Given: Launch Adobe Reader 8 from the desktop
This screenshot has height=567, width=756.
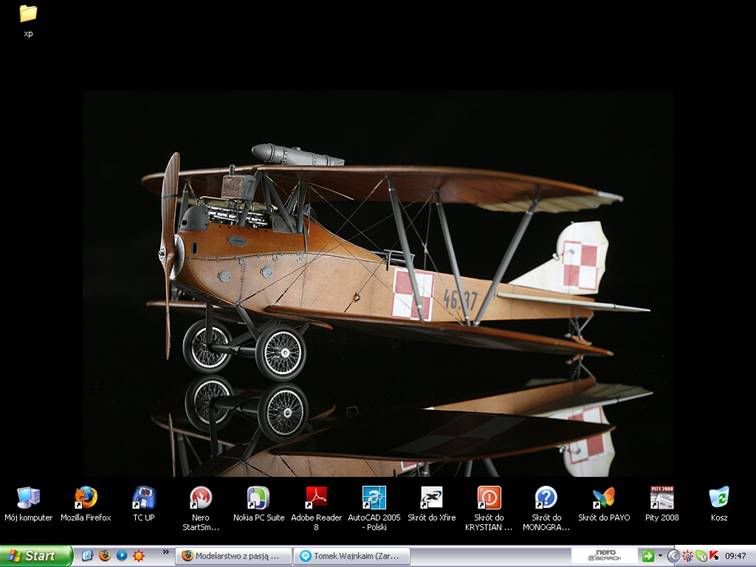Looking at the screenshot, I should coord(316,497).
